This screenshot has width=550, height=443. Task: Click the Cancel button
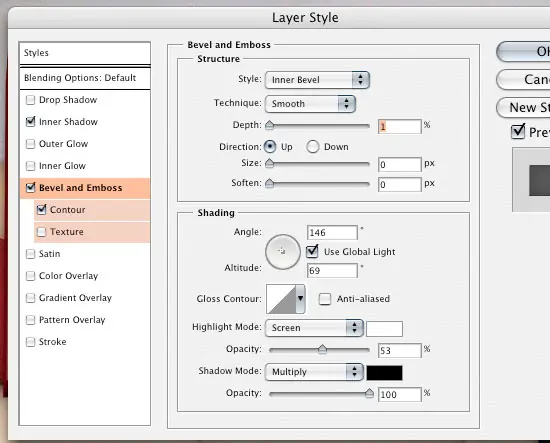click(x=523, y=79)
